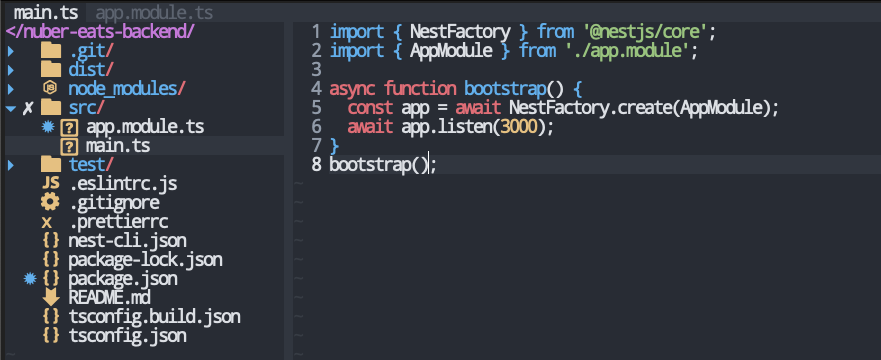Click AppModule in the line 2 import

pyautogui.click(x=451, y=51)
